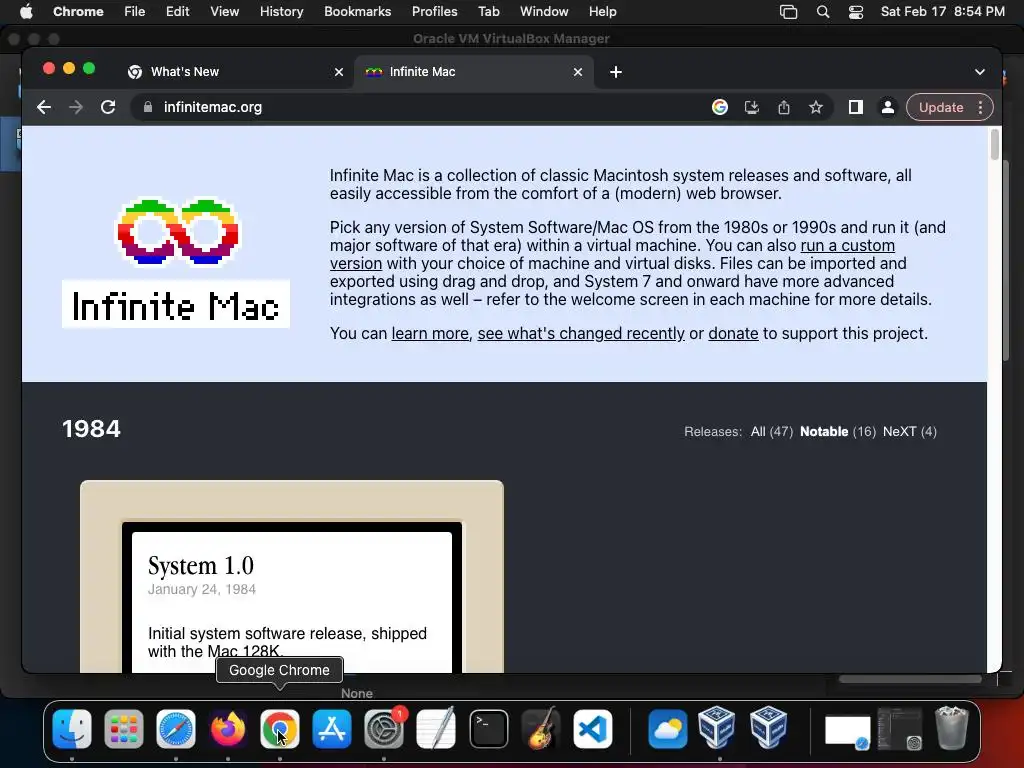Reload the infinitemac.org page

pyautogui.click(x=108, y=107)
